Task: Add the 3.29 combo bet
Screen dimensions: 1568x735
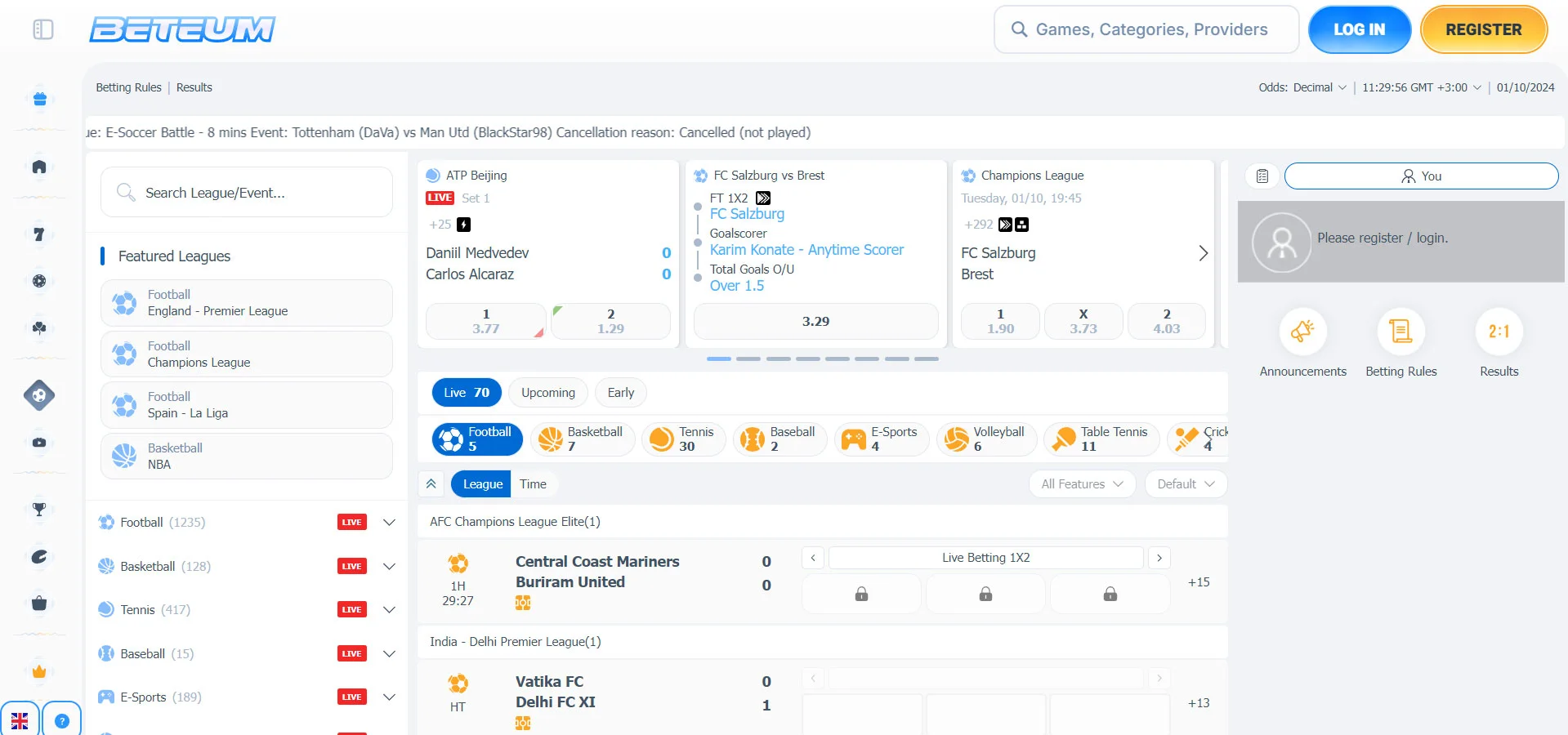Action: [x=815, y=321]
